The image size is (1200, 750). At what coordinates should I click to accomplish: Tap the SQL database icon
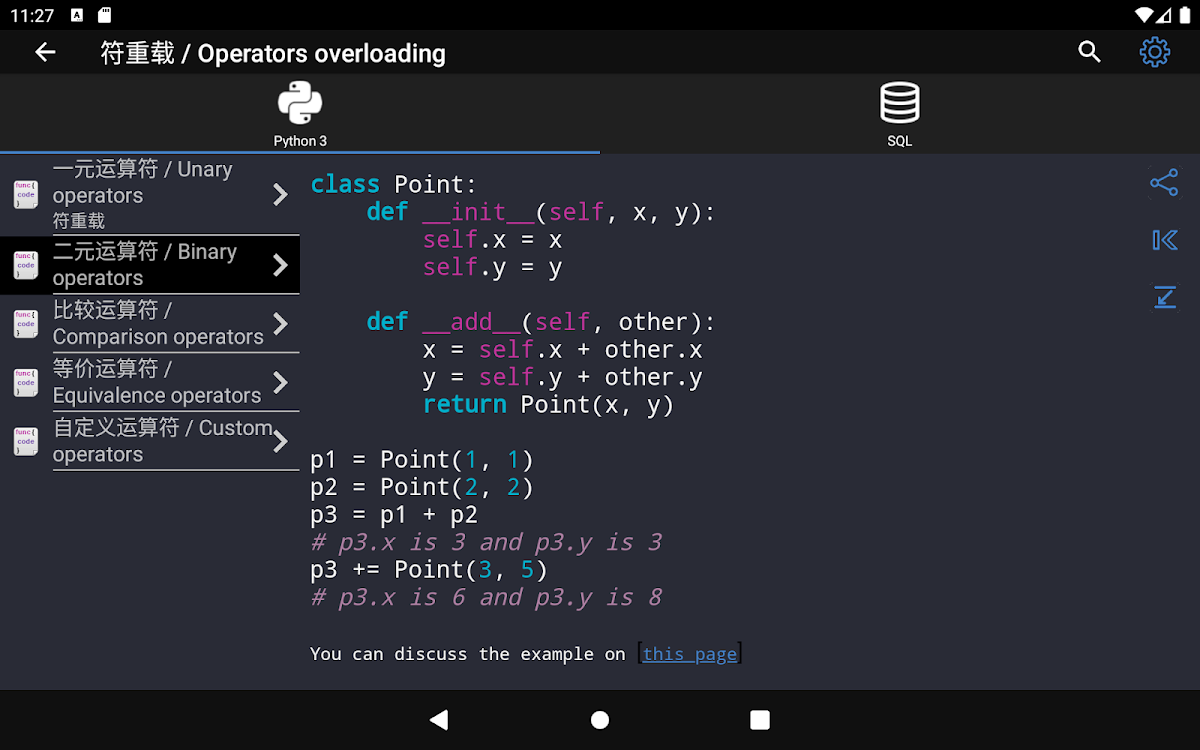tap(899, 103)
